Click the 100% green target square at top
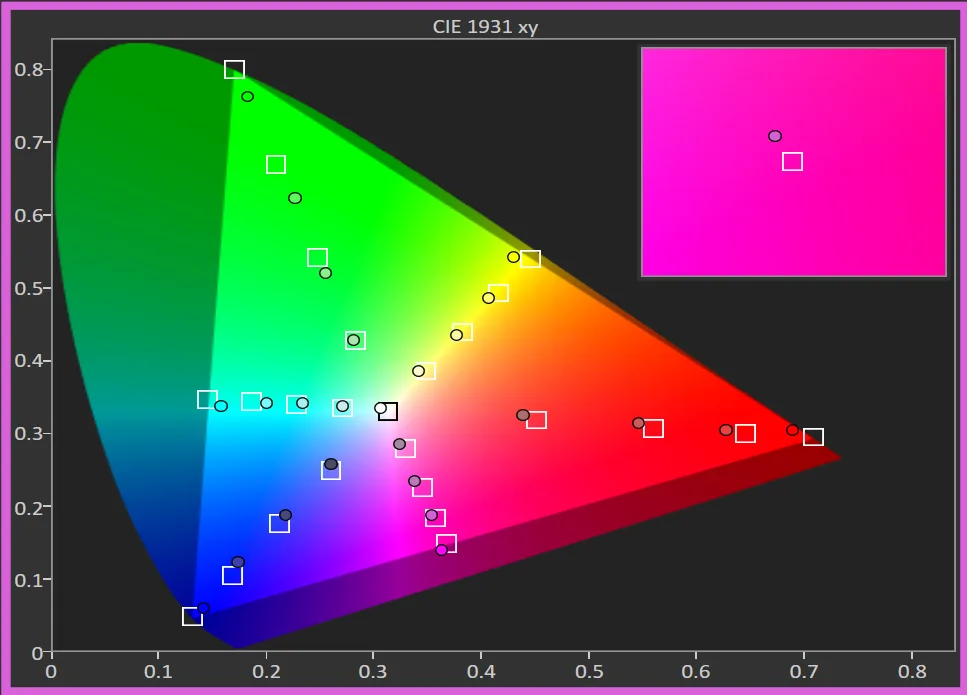This screenshot has width=967, height=695. [234, 70]
